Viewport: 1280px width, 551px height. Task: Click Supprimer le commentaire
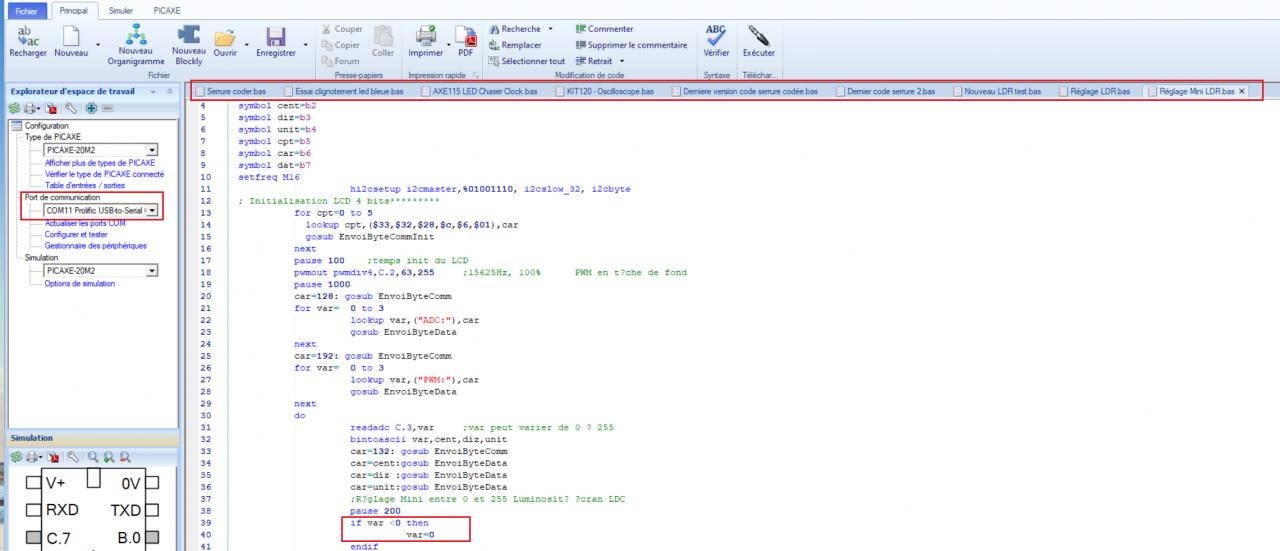point(631,45)
